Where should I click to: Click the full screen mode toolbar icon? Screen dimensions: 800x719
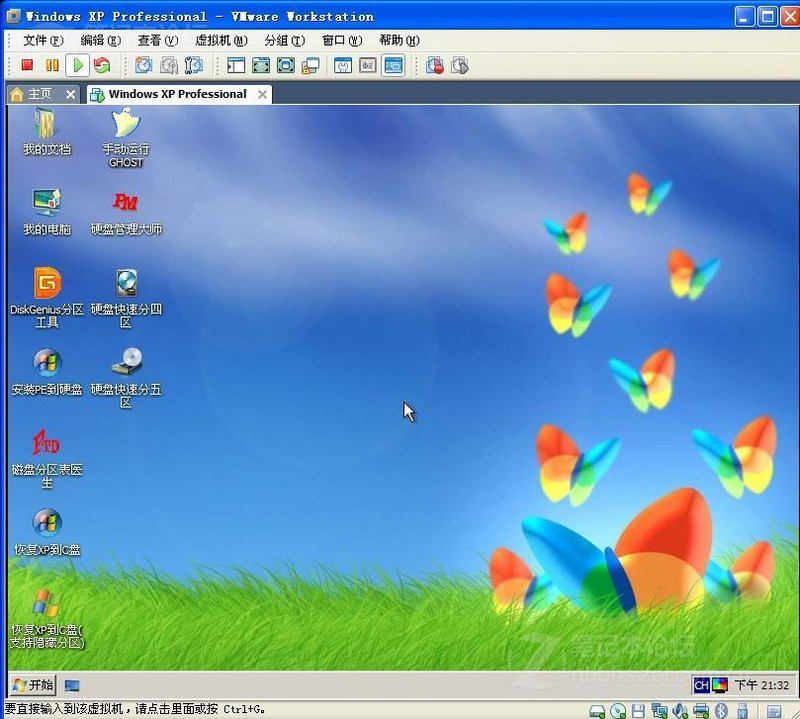(x=261, y=66)
